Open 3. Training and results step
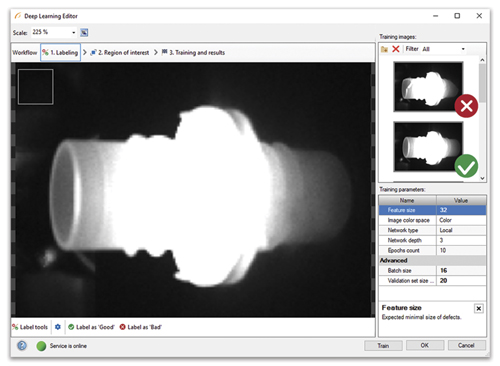 click(193, 52)
